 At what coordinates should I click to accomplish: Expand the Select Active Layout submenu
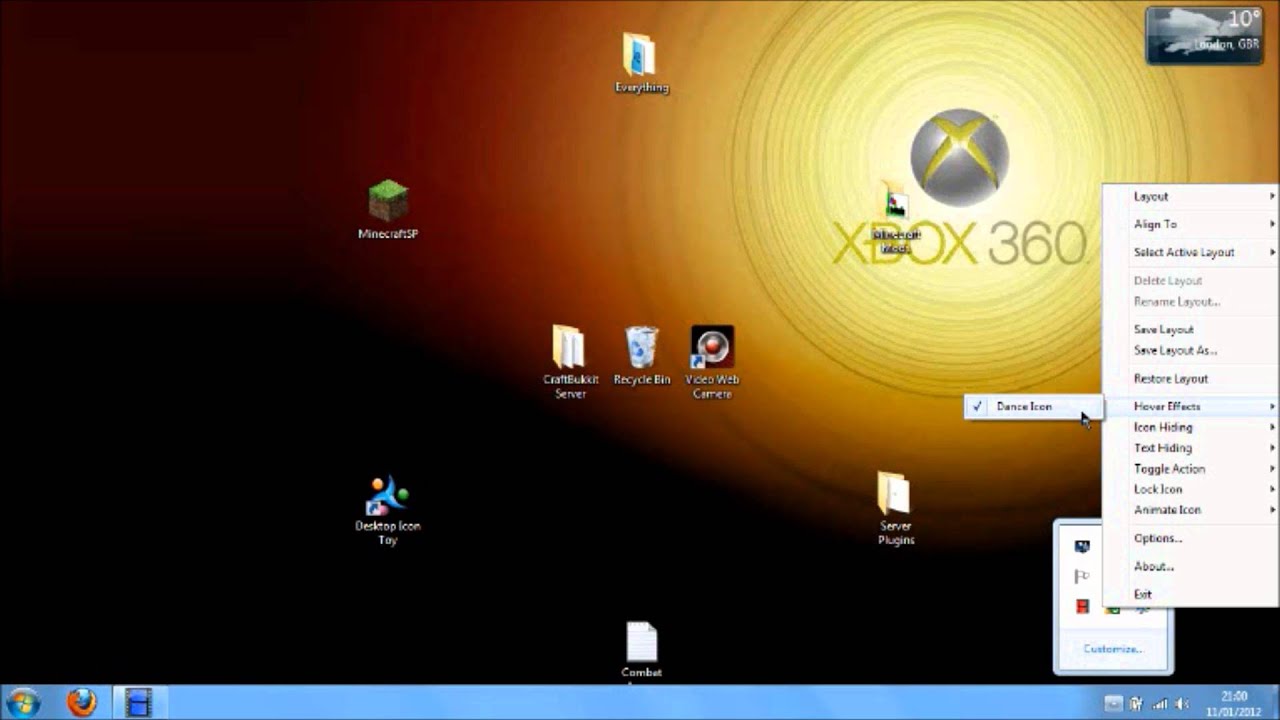click(x=1191, y=252)
